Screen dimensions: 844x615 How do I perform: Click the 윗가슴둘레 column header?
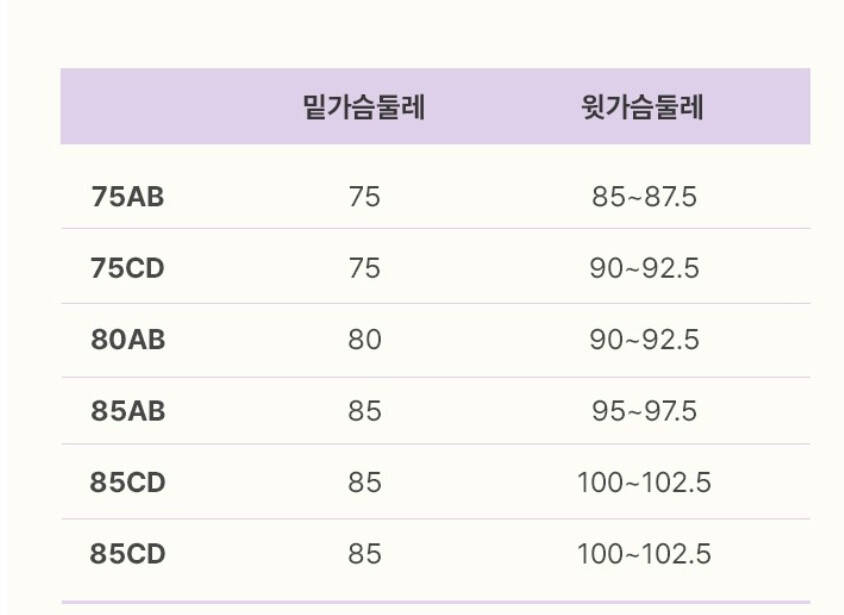[x=643, y=107]
